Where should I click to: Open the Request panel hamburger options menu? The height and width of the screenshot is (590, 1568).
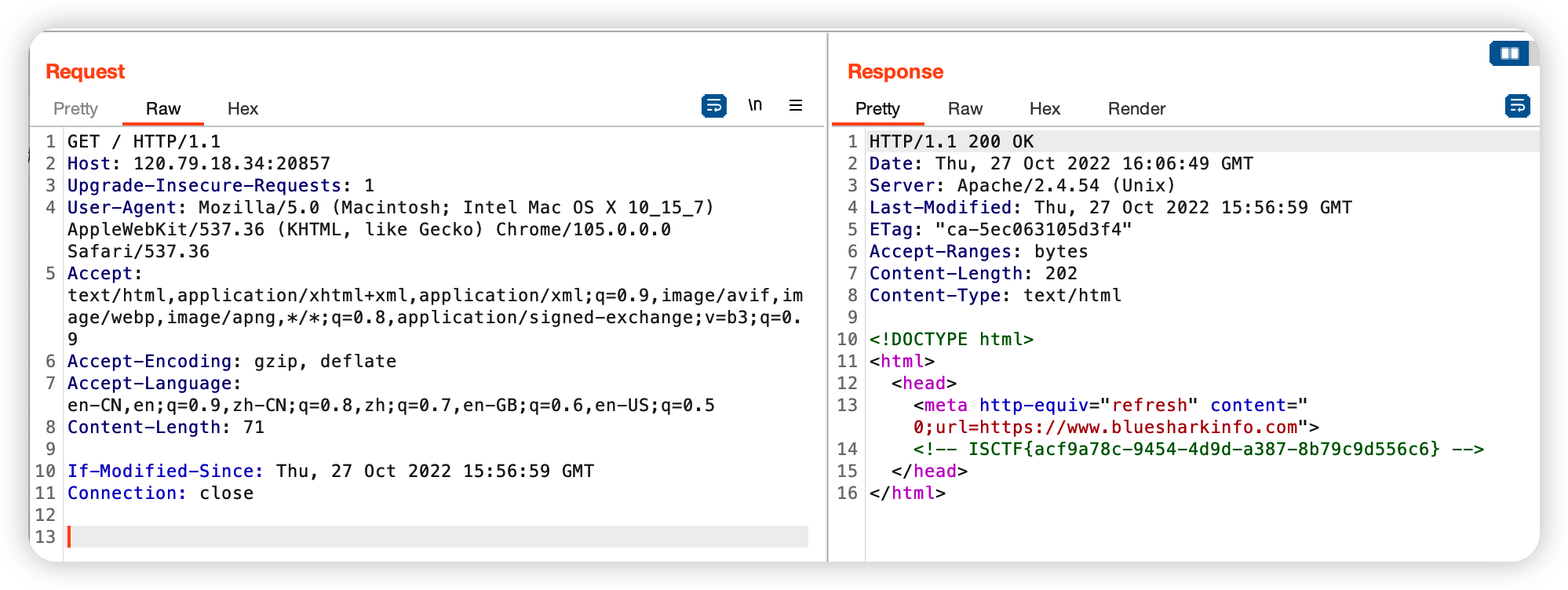click(796, 105)
